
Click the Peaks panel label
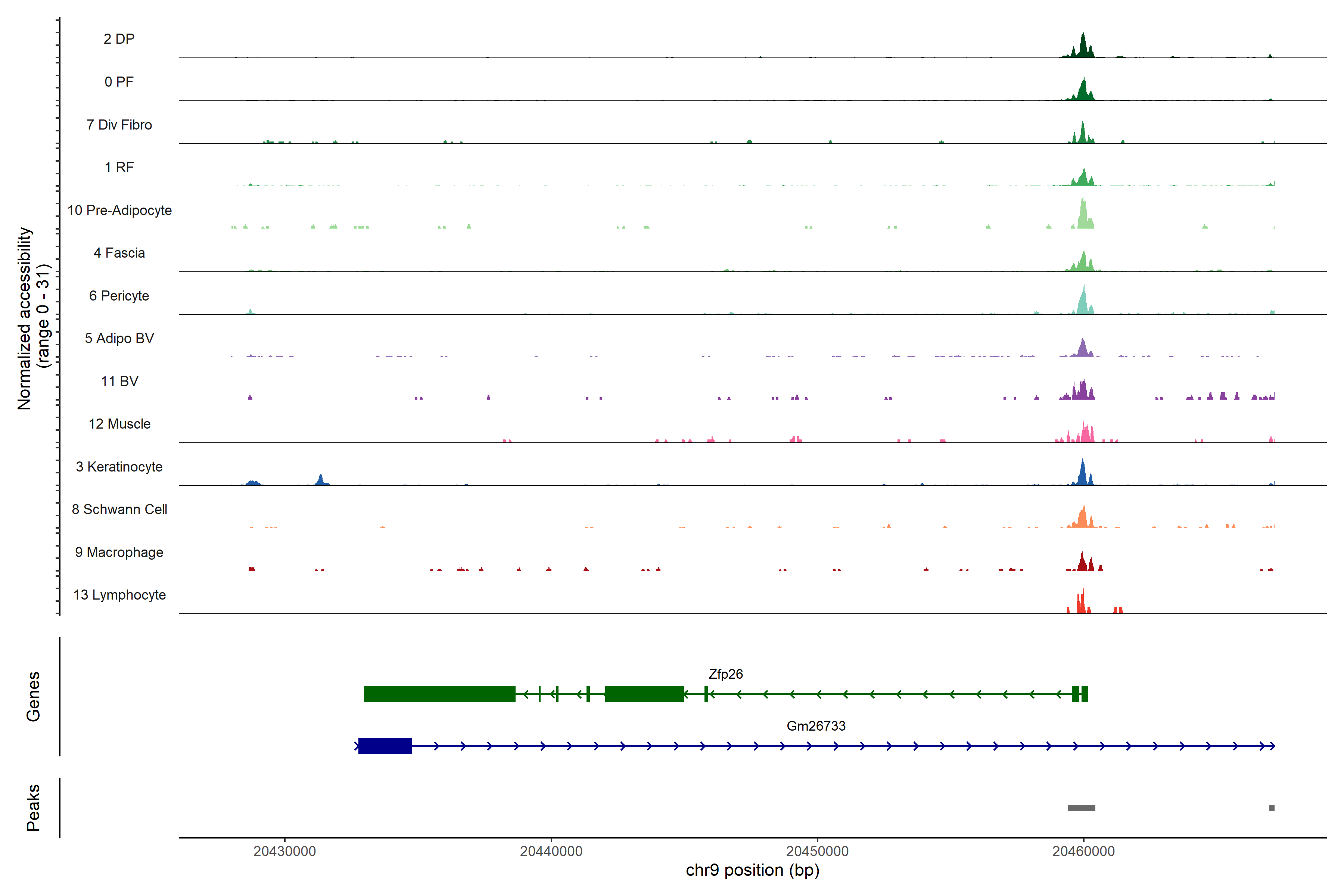click(33, 808)
